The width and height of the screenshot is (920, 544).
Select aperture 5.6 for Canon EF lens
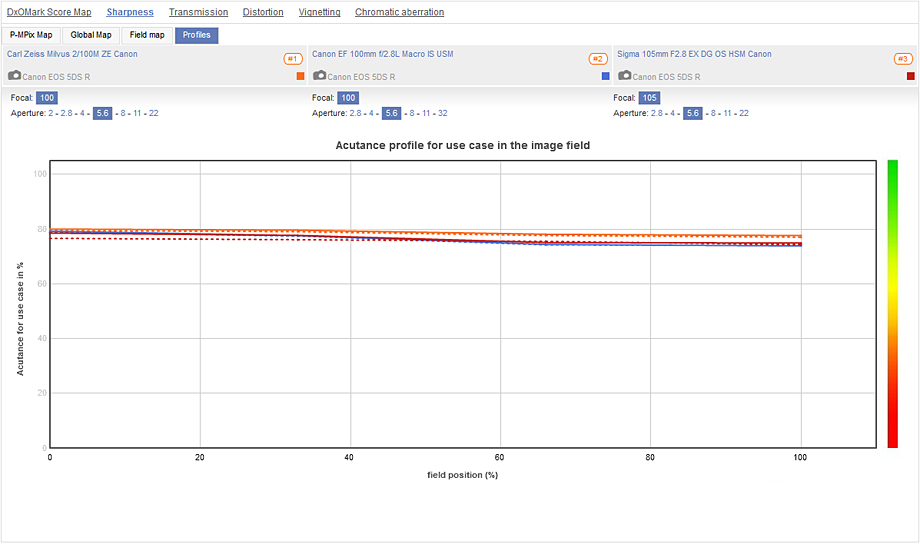point(391,113)
